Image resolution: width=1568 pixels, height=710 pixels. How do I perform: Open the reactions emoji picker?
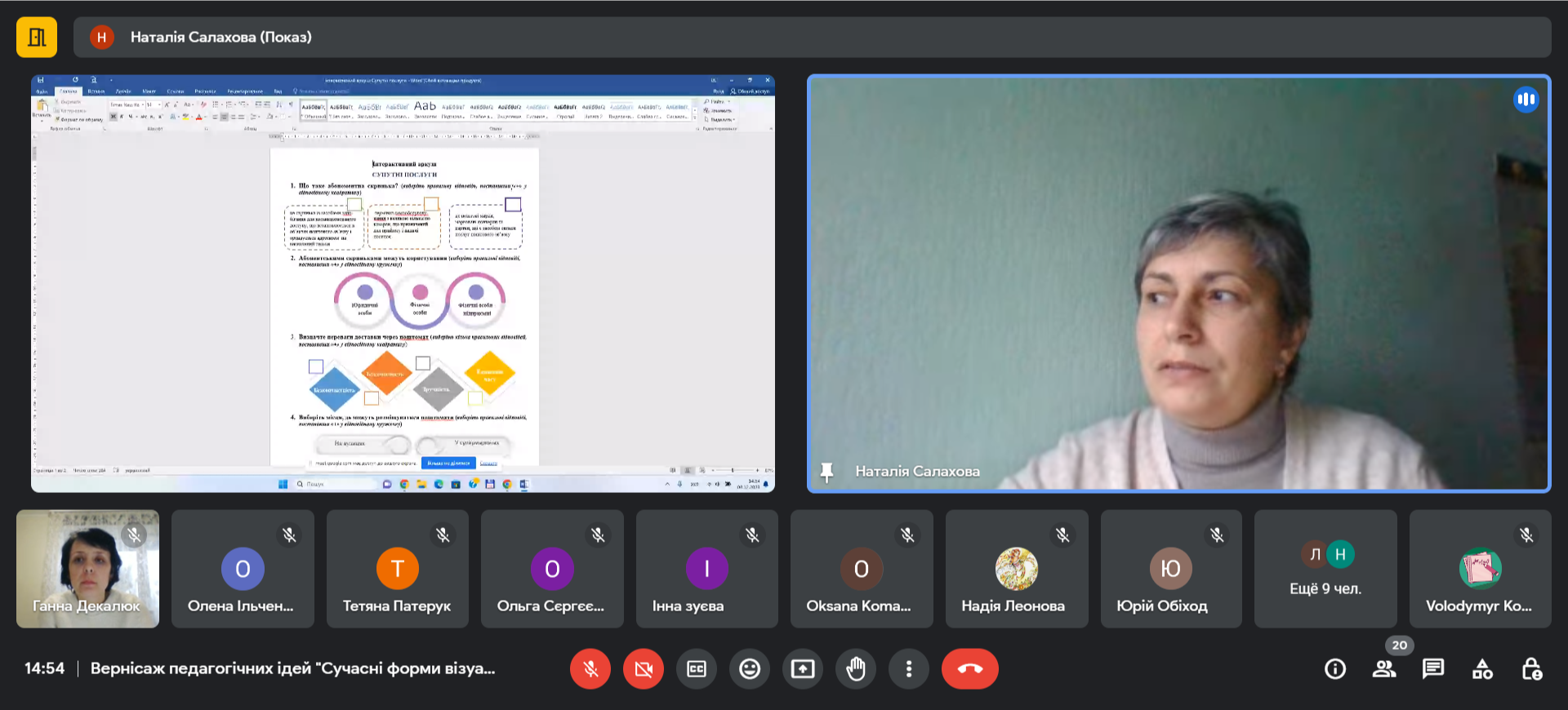[x=749, y=669]
